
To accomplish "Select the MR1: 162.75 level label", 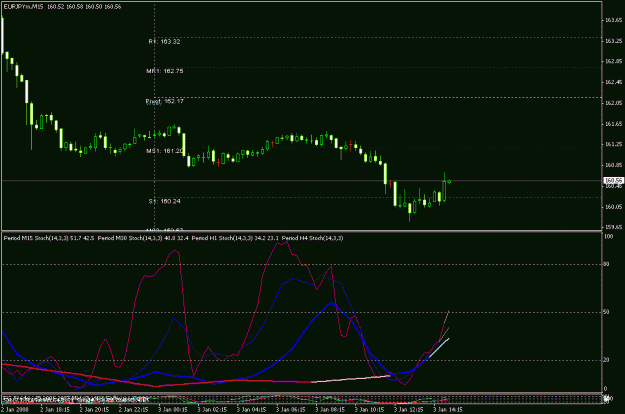I will pos(165,71).
